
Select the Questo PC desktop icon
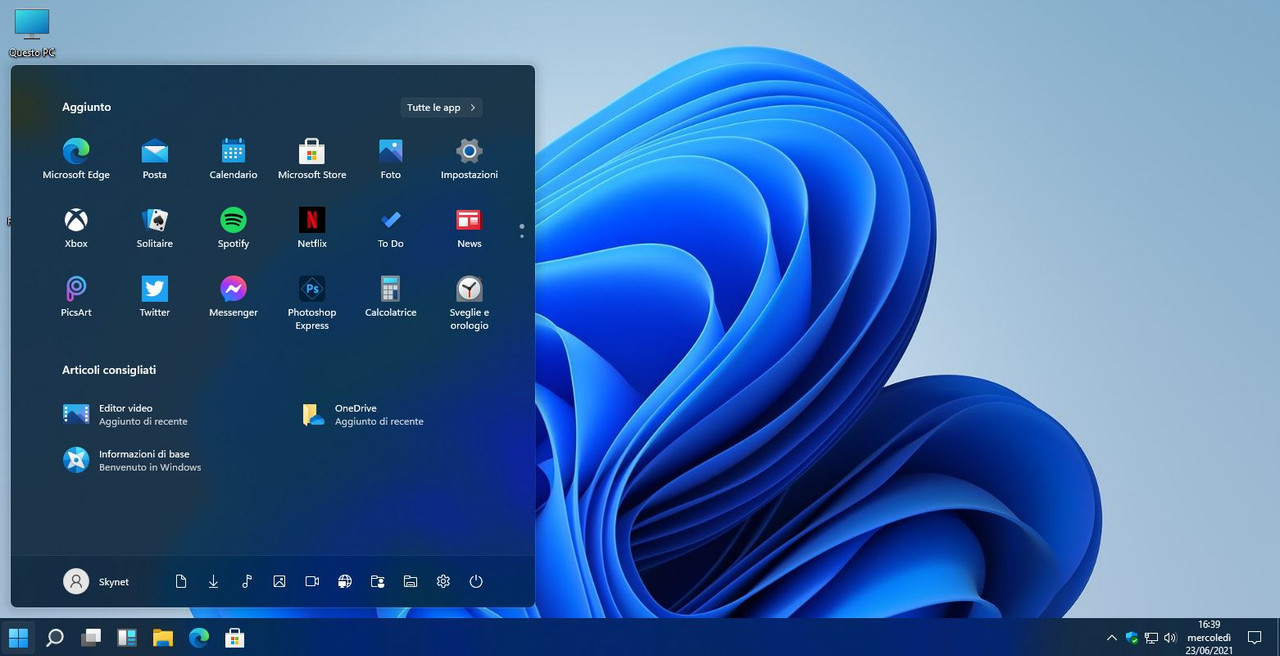coord(32,32)
